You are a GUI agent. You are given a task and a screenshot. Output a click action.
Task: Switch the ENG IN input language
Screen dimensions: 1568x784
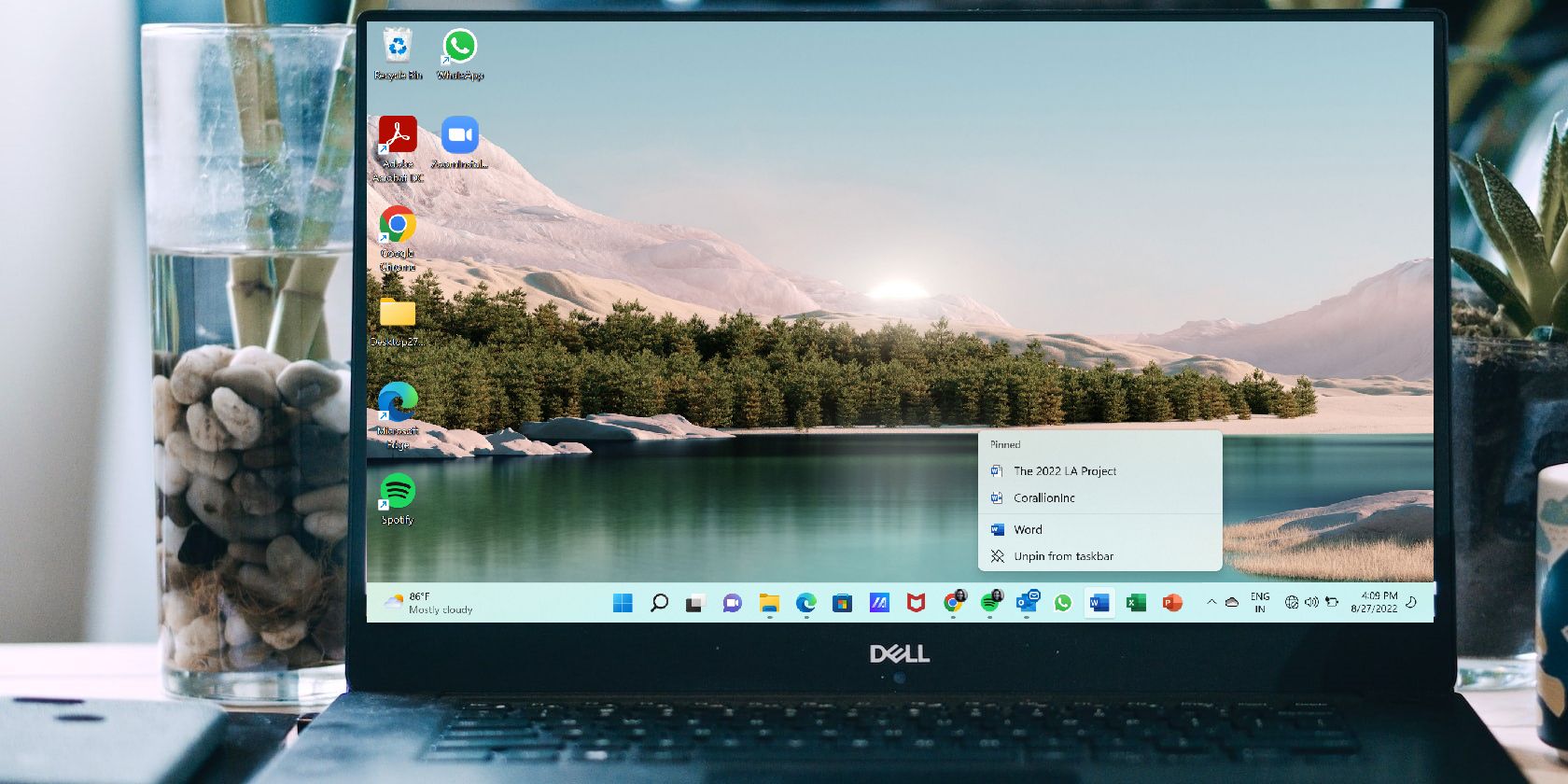(x=1260, y=603)
